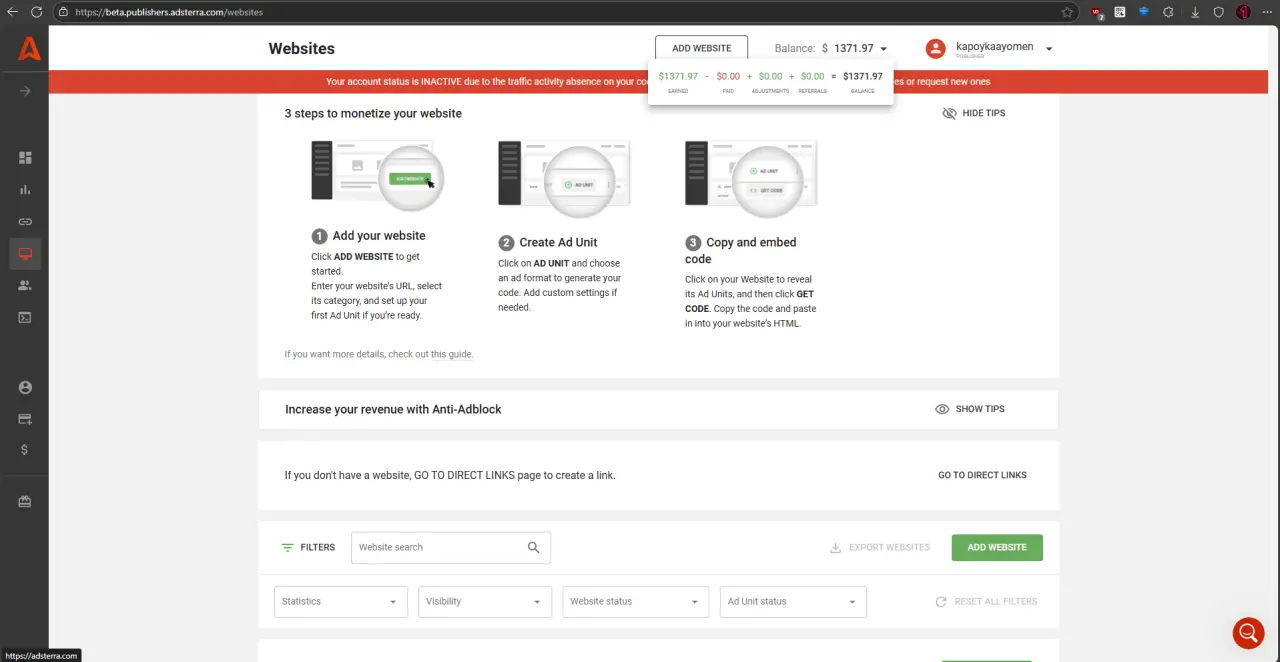Viewport: 1280px width, 662px height.
Task: Expand the kapoykaayomen account dropdown arrow
Action: (1049, 48)
